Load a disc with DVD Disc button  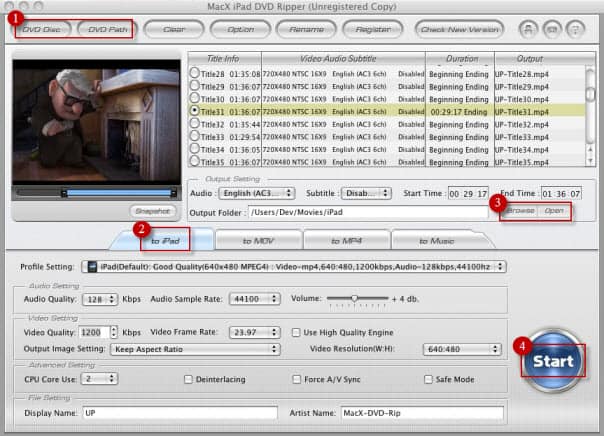click(42, 29)
